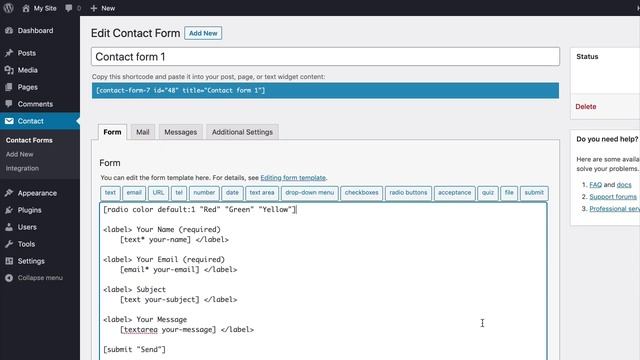Open Add New under Contact menu
Image resolution: width=640 pixels, height=360 pixels.
pyautogui.click(x=20, y=154)
